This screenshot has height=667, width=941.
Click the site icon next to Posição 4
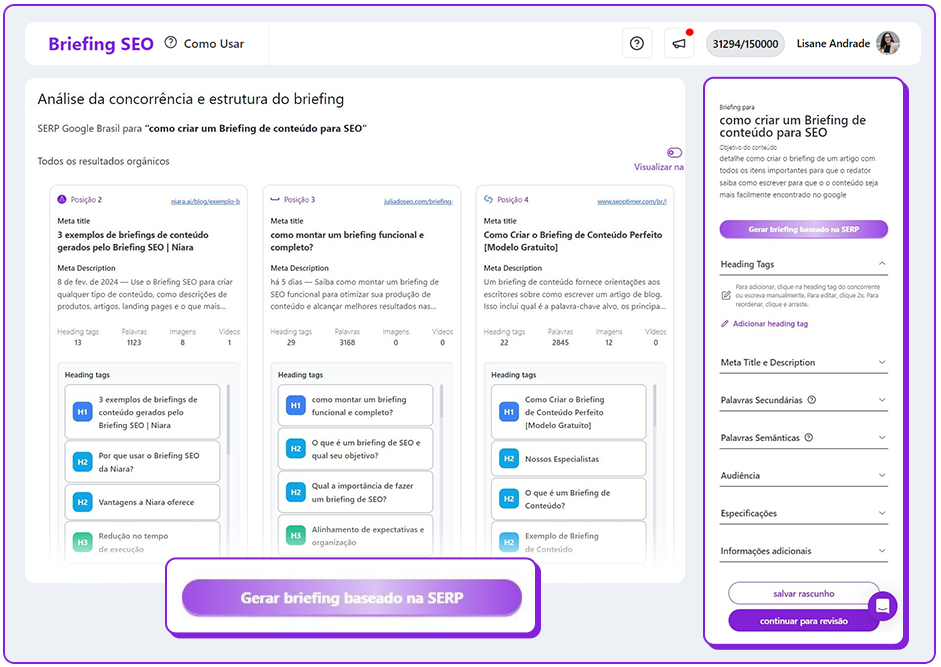click(489, 199)
